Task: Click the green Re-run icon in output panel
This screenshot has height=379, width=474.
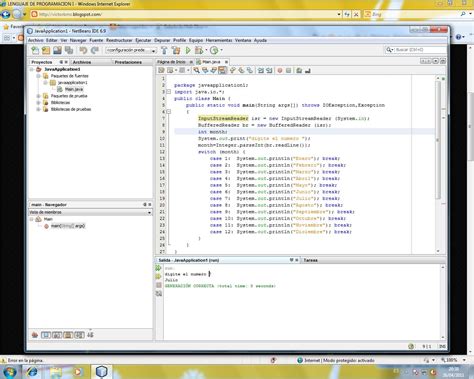Action: point(159,268)
